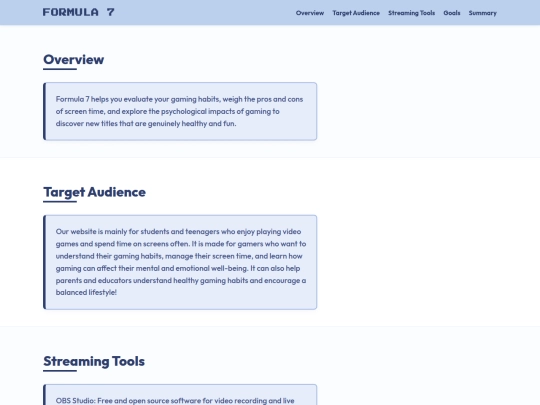
Task: Open the Summary nav link
Action: click(x=482, y=13)
